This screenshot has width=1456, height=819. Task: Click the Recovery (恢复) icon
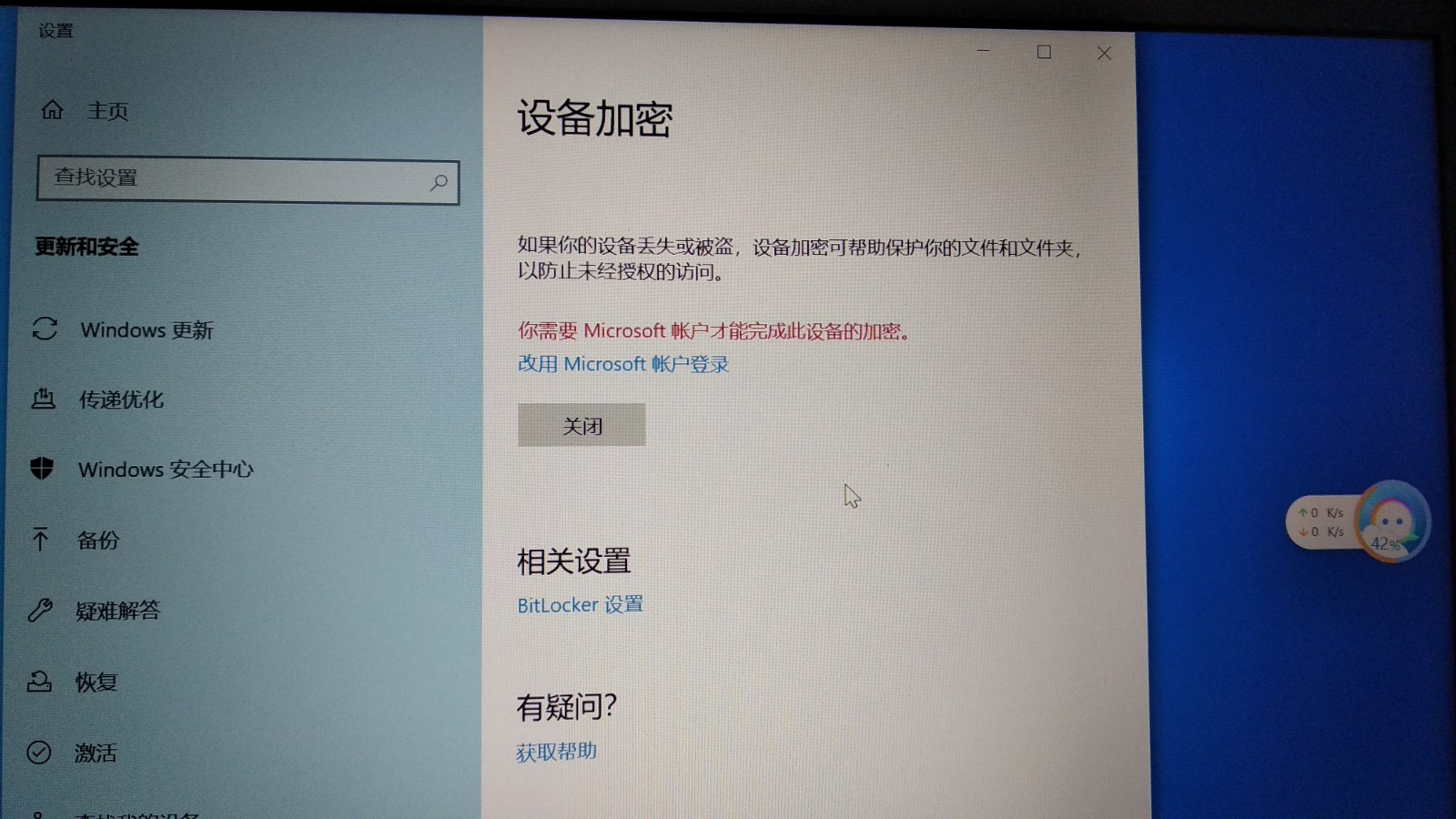(39, 681)
